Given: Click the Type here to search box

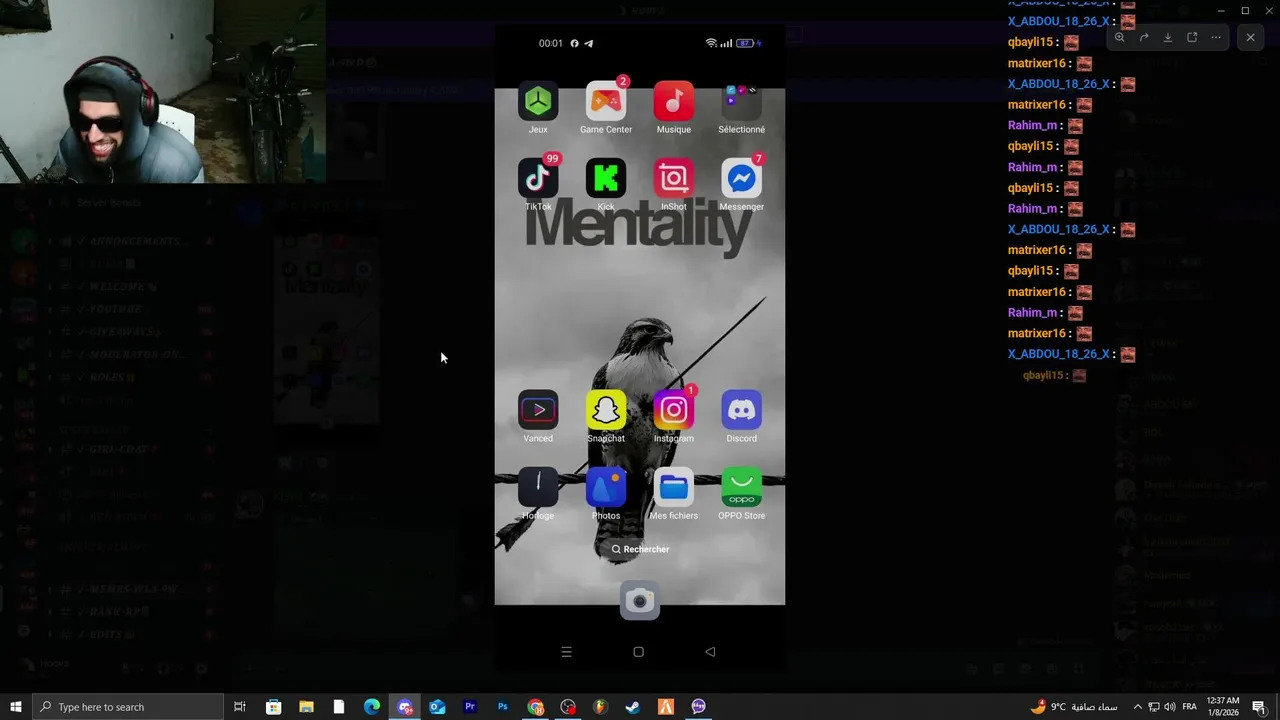Looking at the screenshot, I should click(128, 707).
